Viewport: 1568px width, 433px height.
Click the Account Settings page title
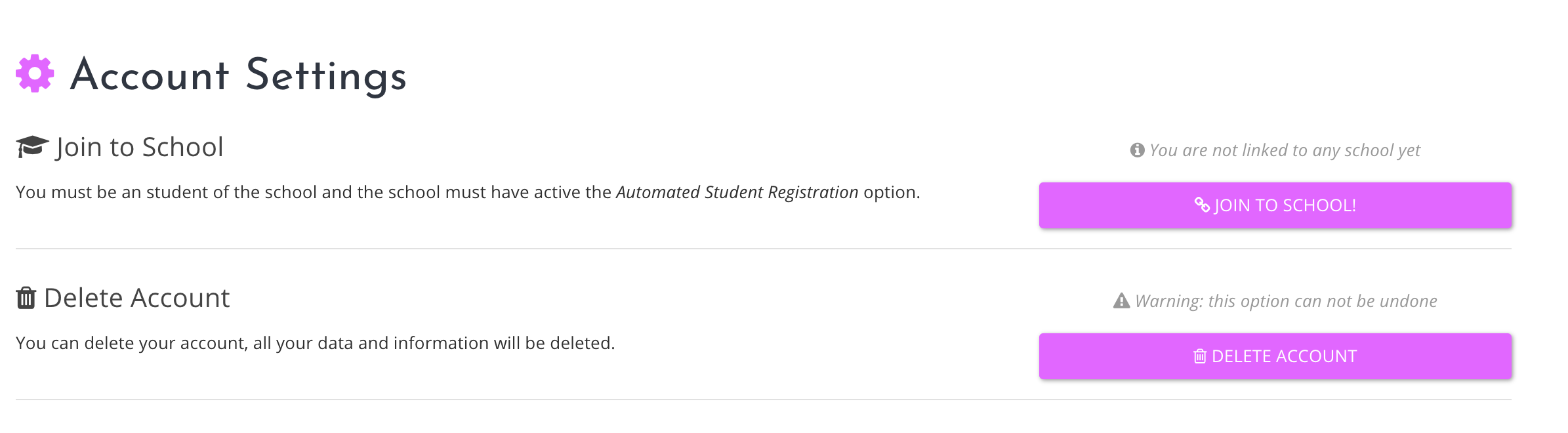[238, 74]
